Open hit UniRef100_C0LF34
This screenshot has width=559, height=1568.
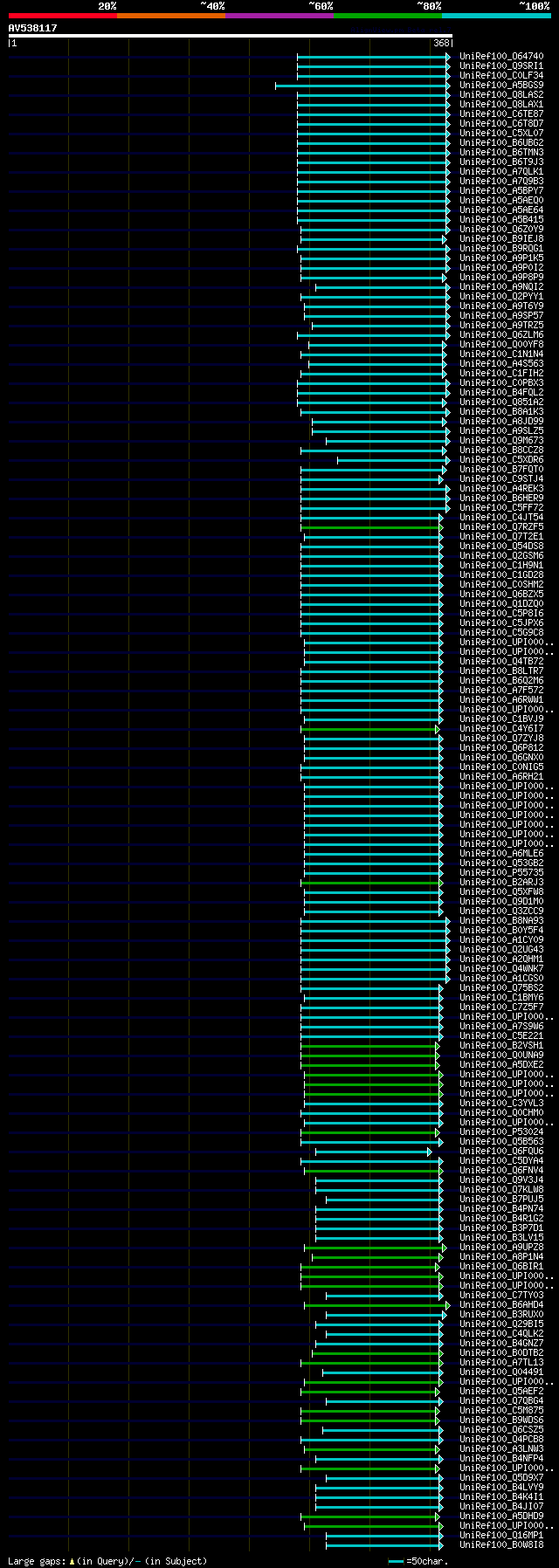tap(501, 76)
